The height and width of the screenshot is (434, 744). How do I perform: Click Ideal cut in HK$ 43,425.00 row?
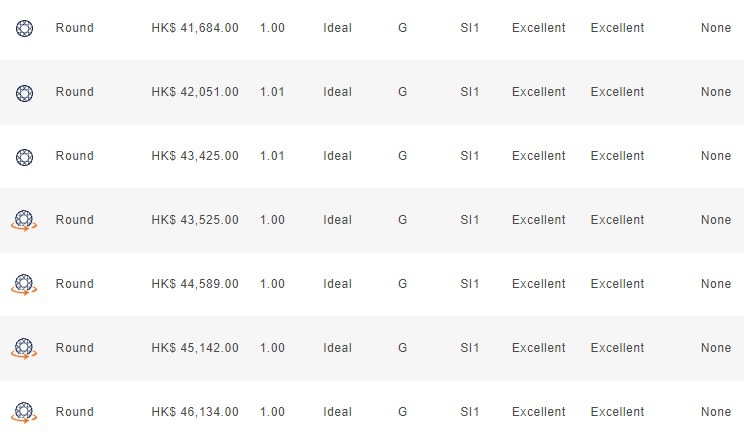tap(337, 156)
